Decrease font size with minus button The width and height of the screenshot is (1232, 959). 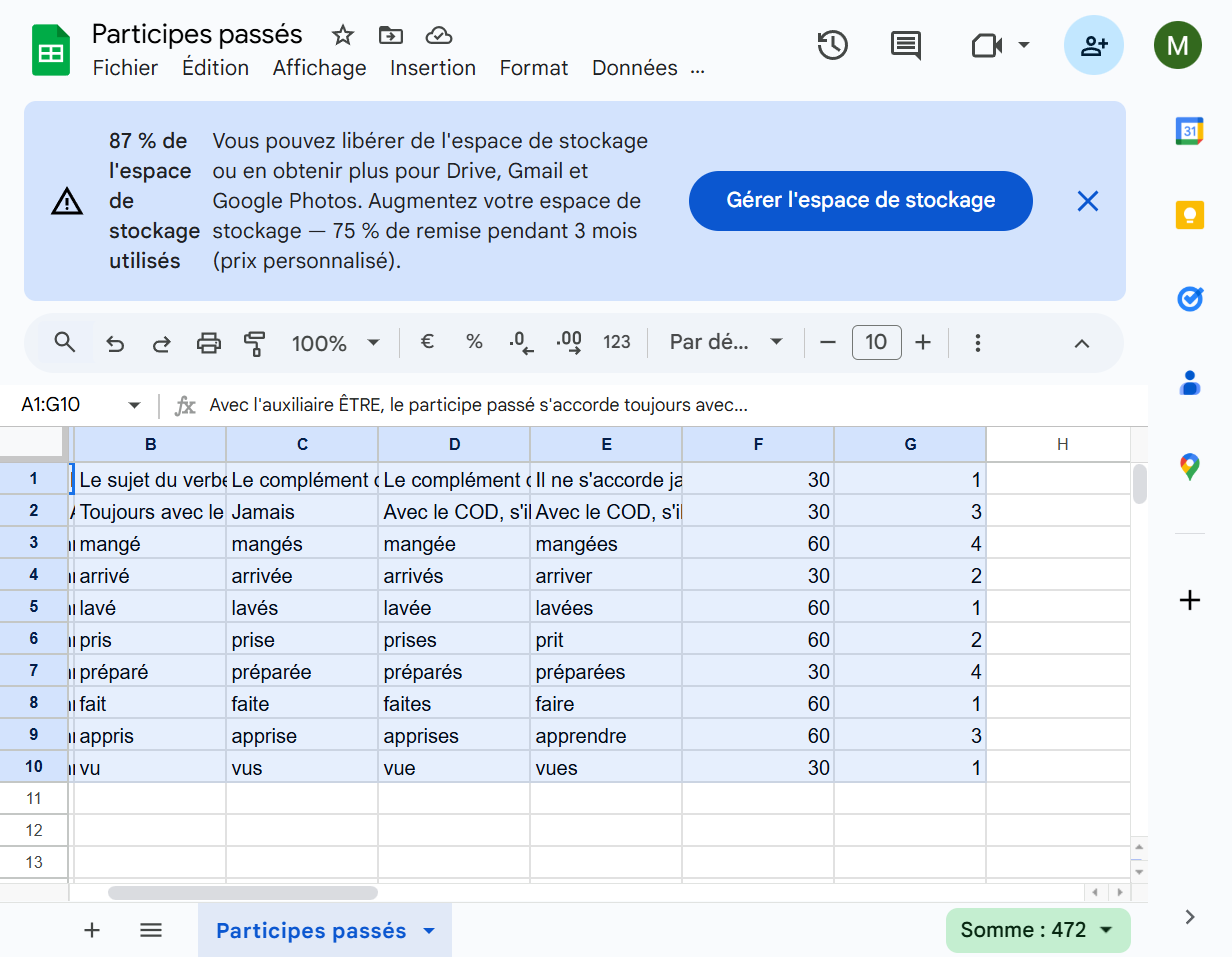pos(827,343)
